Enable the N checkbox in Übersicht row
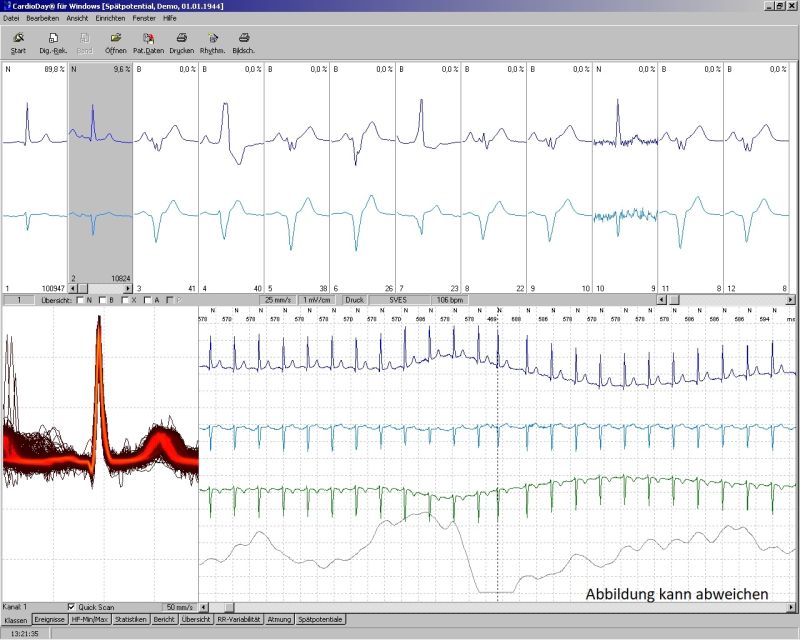The width and height of the screenshot is (800, 640). (x=82, y=299)
